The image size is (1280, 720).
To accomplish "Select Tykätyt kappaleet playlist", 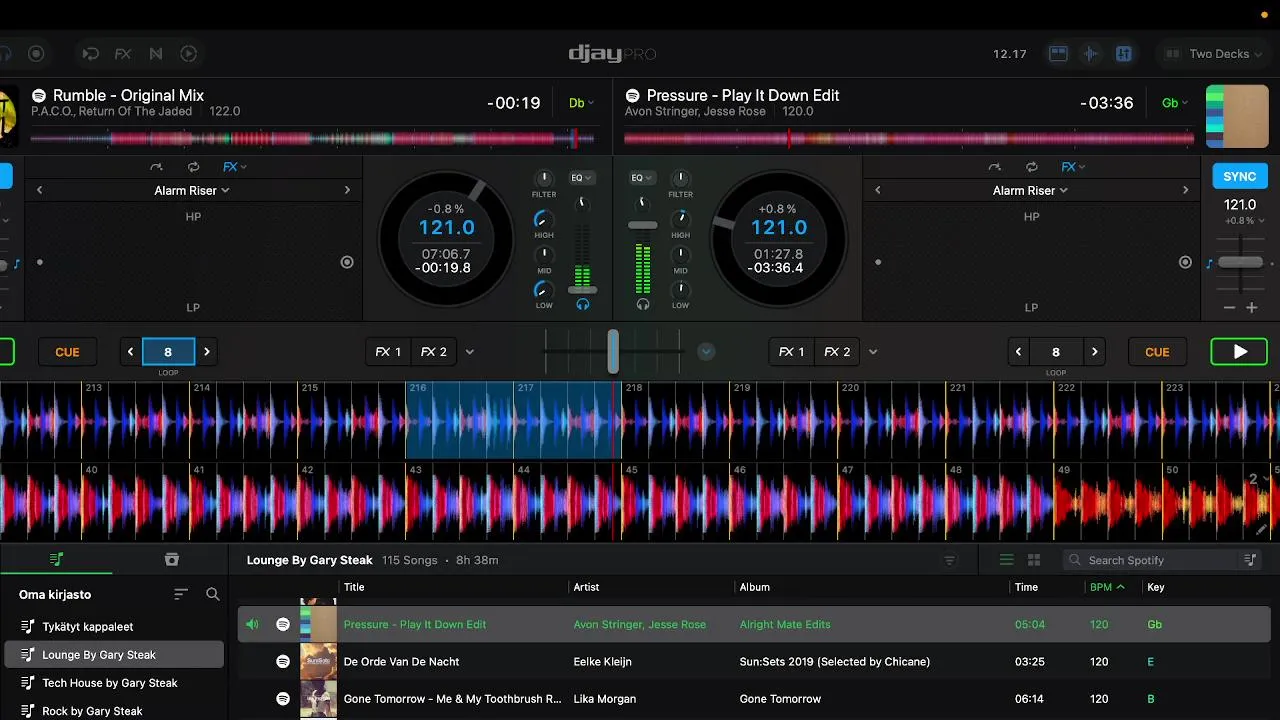I will click(x=113, y=627).
